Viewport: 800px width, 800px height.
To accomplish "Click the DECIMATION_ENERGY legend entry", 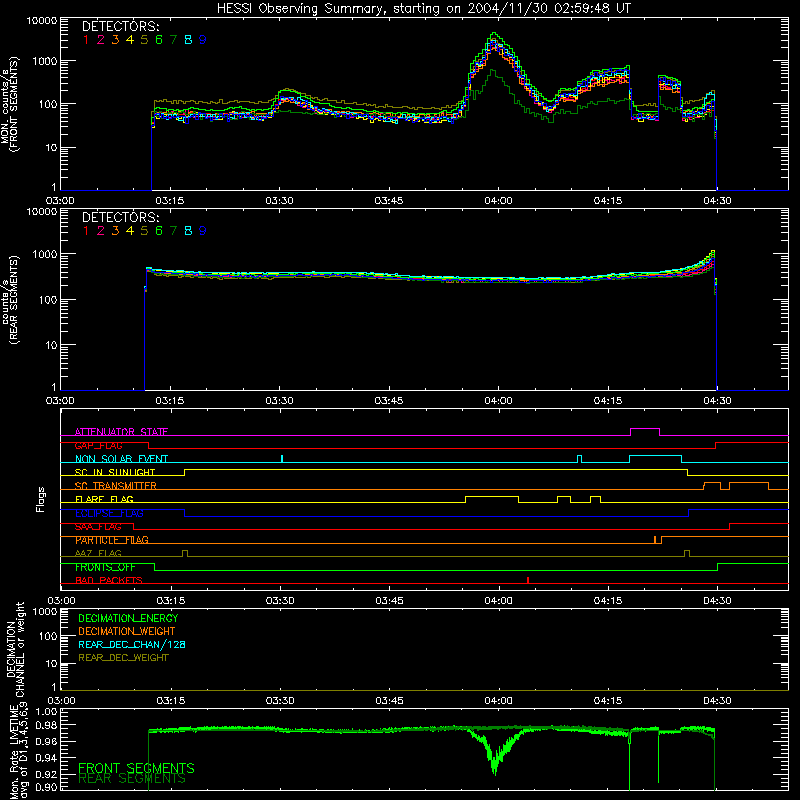I will pos(128,618).
